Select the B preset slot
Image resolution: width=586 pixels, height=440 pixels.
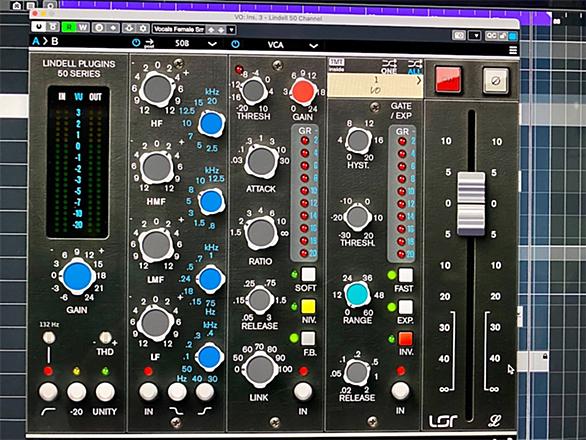[x=55, y=41]
